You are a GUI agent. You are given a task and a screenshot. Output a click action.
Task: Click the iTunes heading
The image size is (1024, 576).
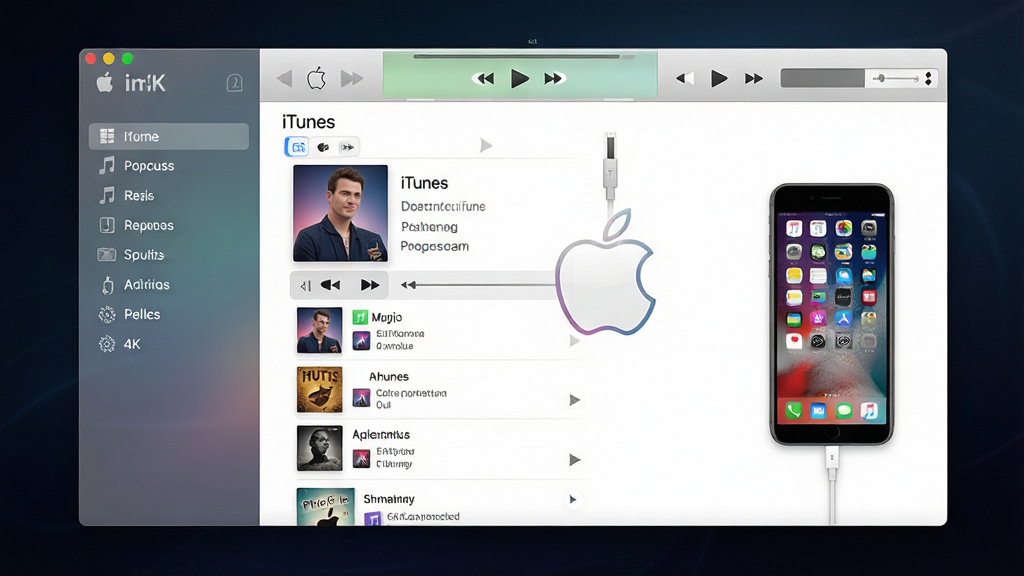tap(308, 122)
